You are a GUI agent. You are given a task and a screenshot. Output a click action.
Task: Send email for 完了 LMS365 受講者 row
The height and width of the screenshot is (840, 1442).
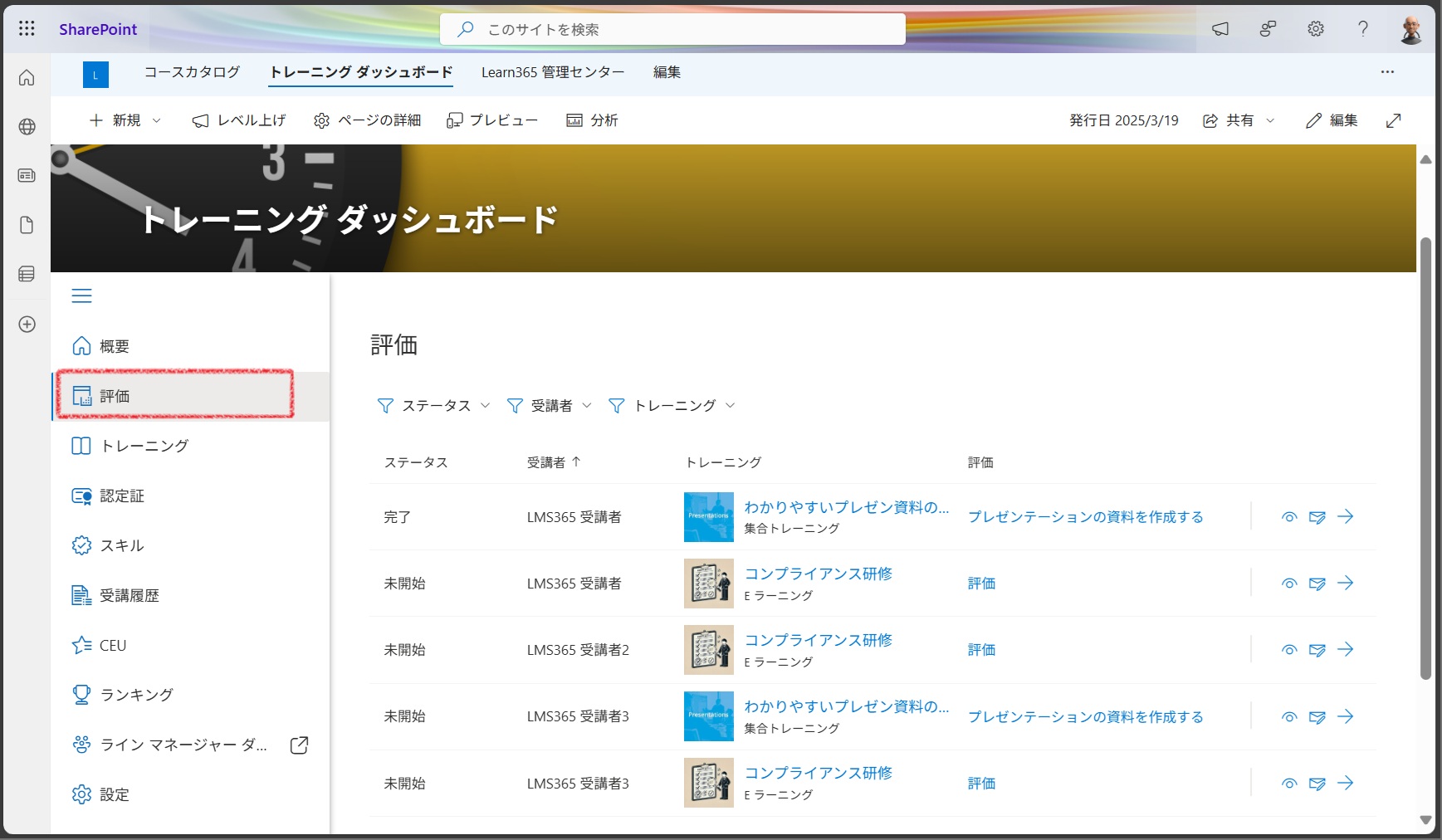[x=1317, y=517]
